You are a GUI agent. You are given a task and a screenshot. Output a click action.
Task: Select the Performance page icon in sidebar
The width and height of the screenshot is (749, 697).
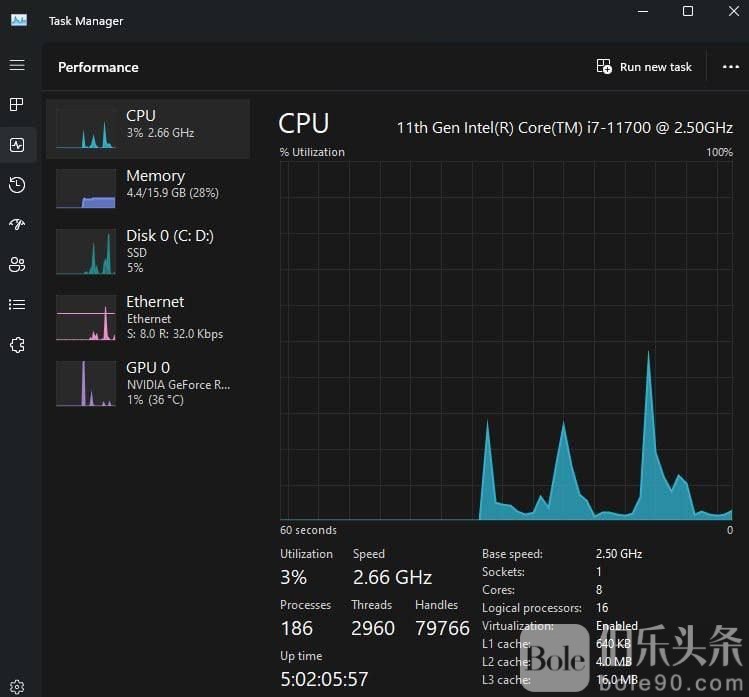coord(17,145)
